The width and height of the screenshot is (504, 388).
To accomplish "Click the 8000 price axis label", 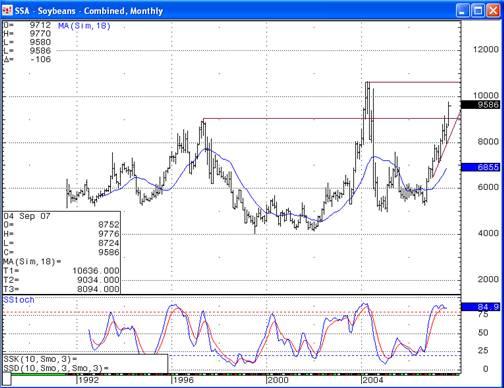I will coord(488,141).
